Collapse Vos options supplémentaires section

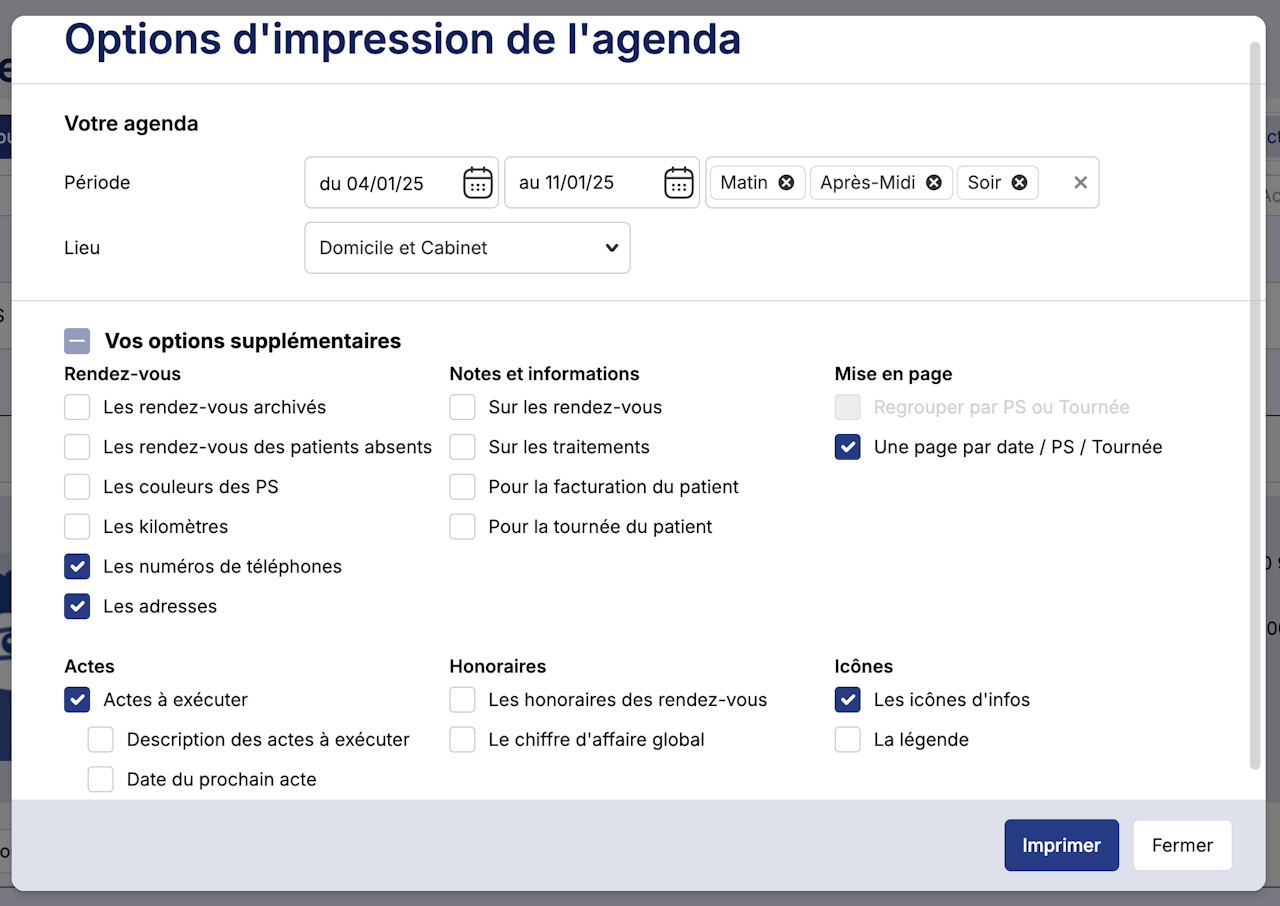77,341
